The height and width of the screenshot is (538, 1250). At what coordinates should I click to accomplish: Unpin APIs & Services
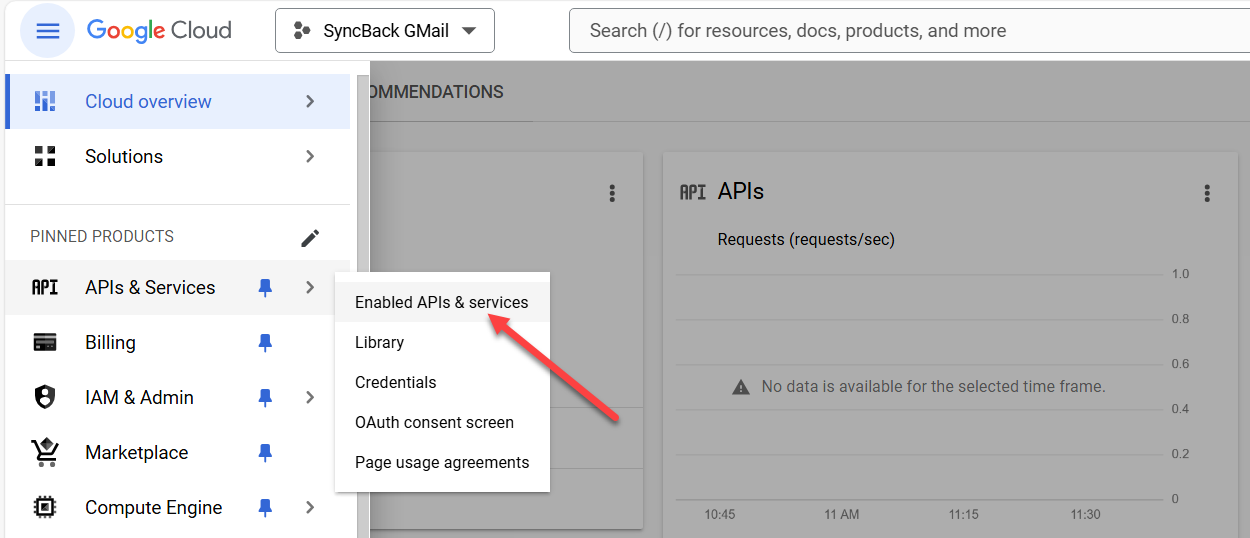(x=265, y=287)
